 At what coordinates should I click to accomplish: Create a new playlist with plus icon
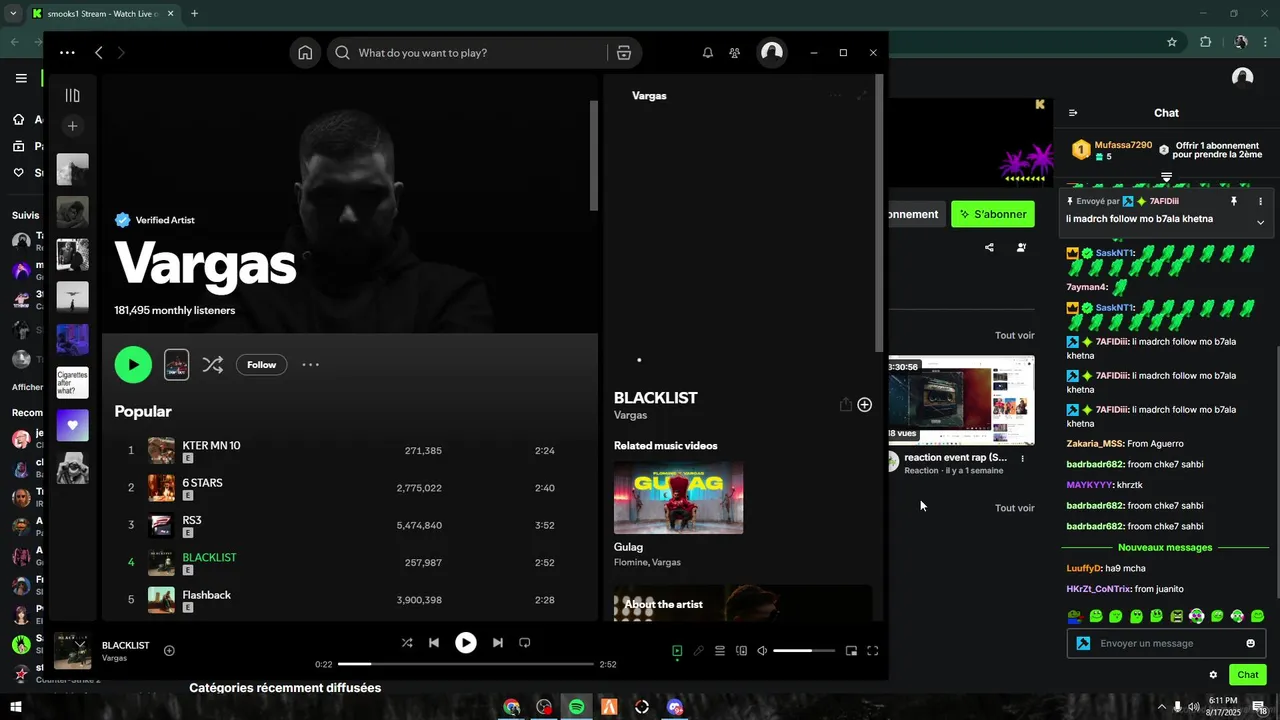click(72, 126)
